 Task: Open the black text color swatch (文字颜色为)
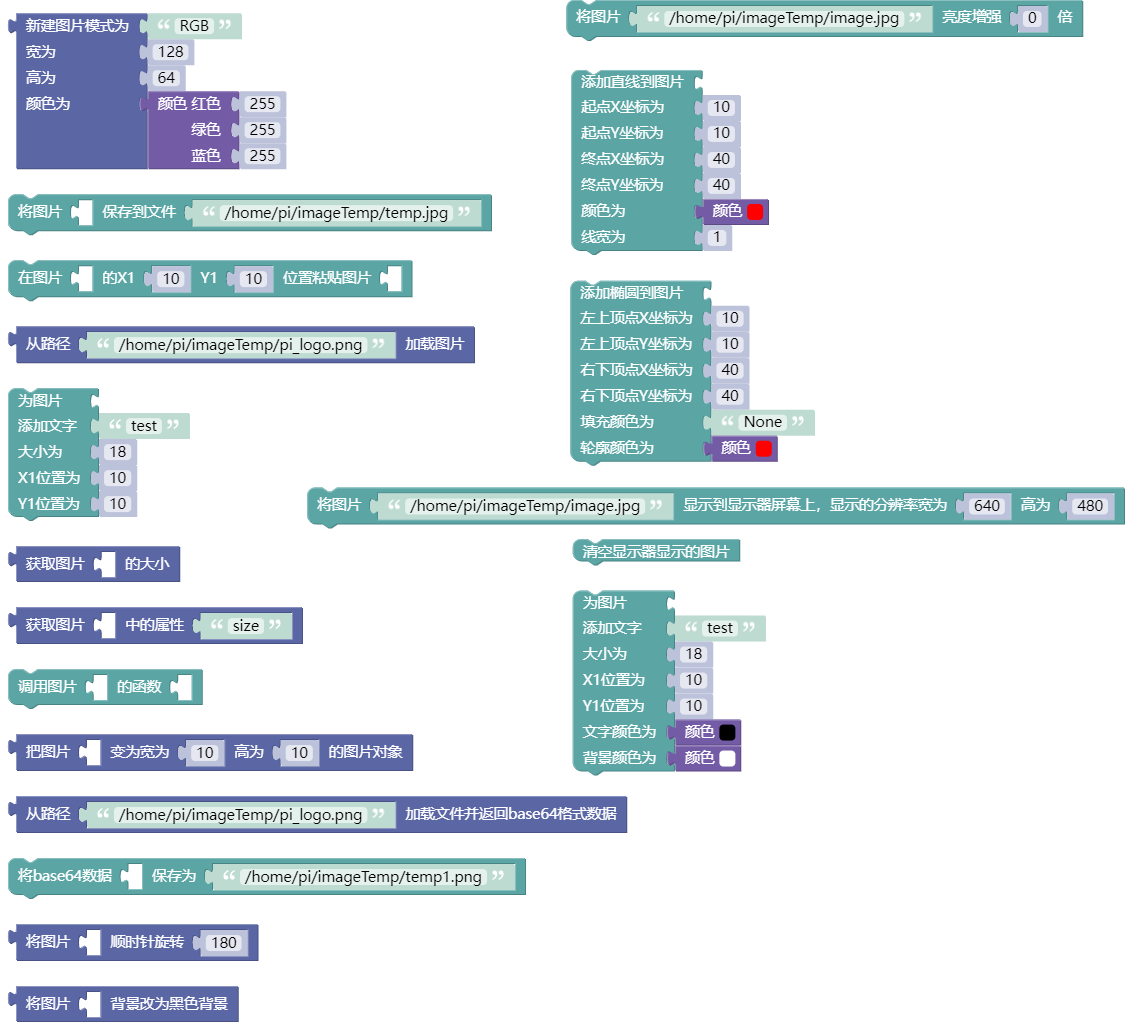click(727, 732)
